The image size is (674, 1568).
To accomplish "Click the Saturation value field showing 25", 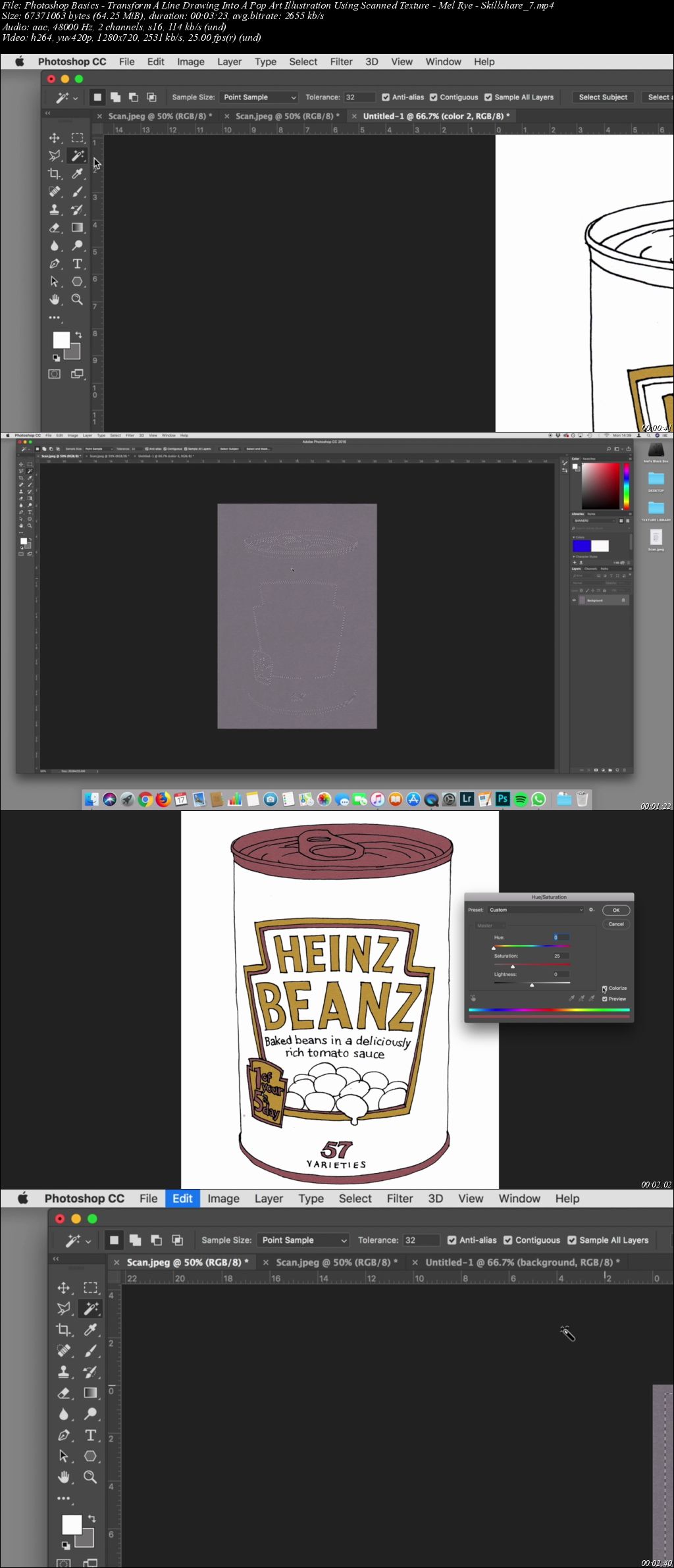I will [561, 956].
